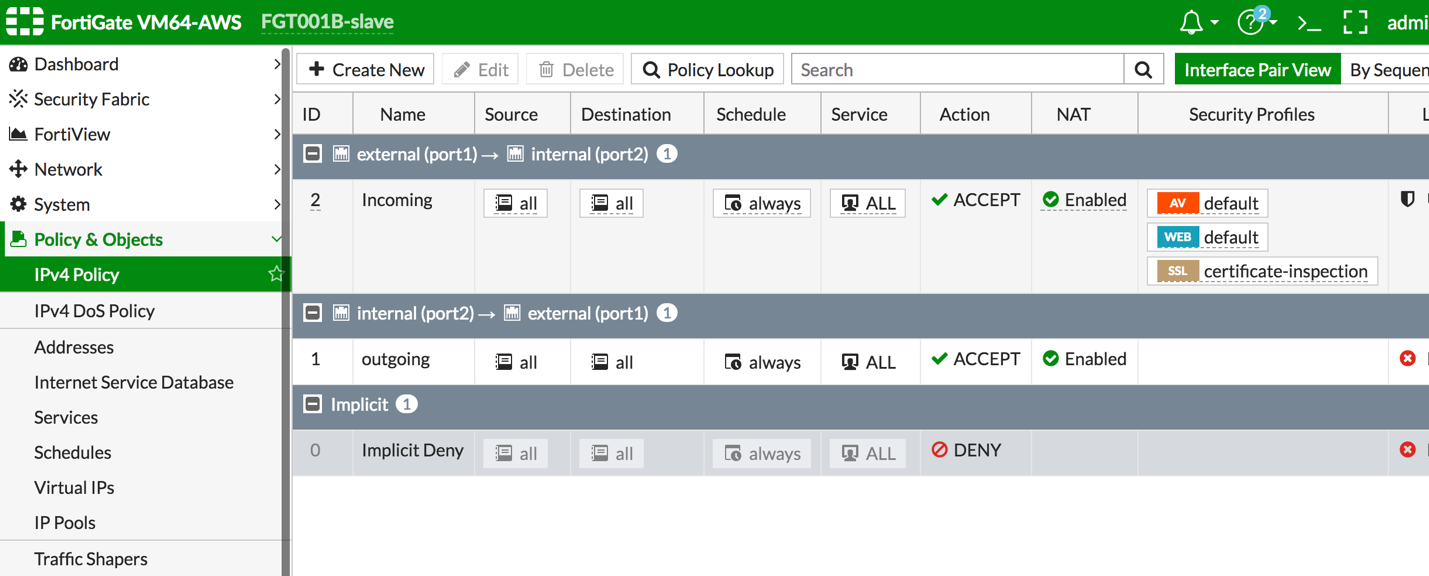The height and width of the screenshot is (576, 1429).
Task: Click the search magnifier button
Action: [1143, 70]
